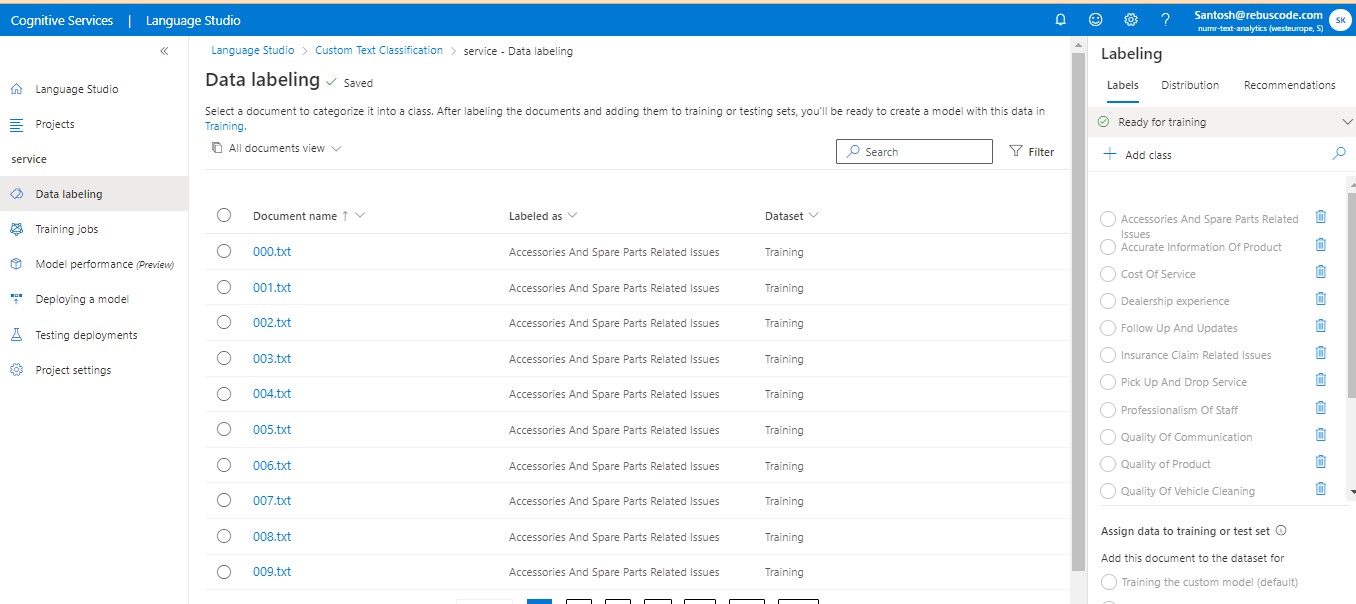Screen dimensions: 1356x604
Task: Expand the Labeled as column filter
Action: 571,215
